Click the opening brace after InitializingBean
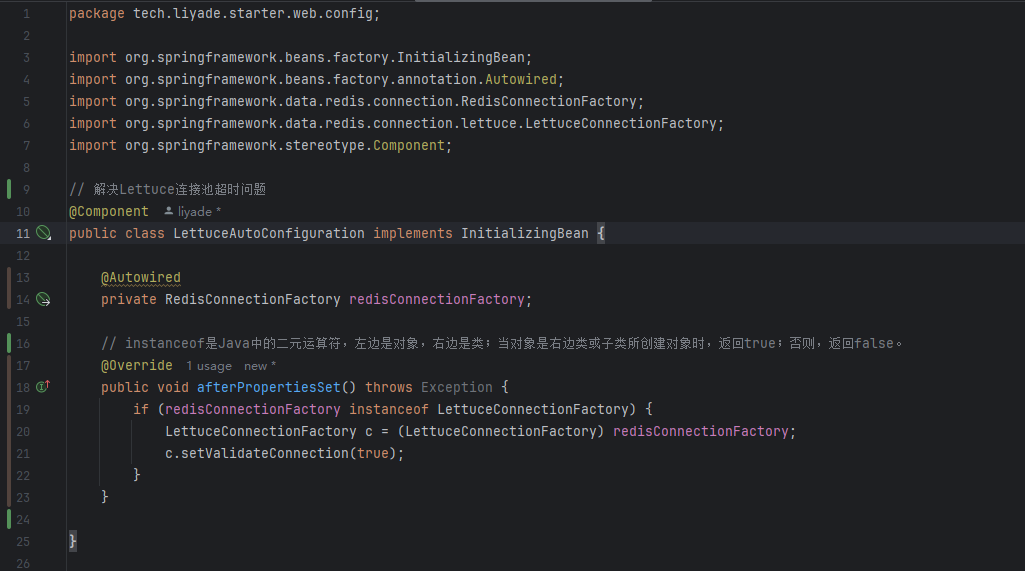The height and width of the screenshot is (571, 1025). [601, 234]
